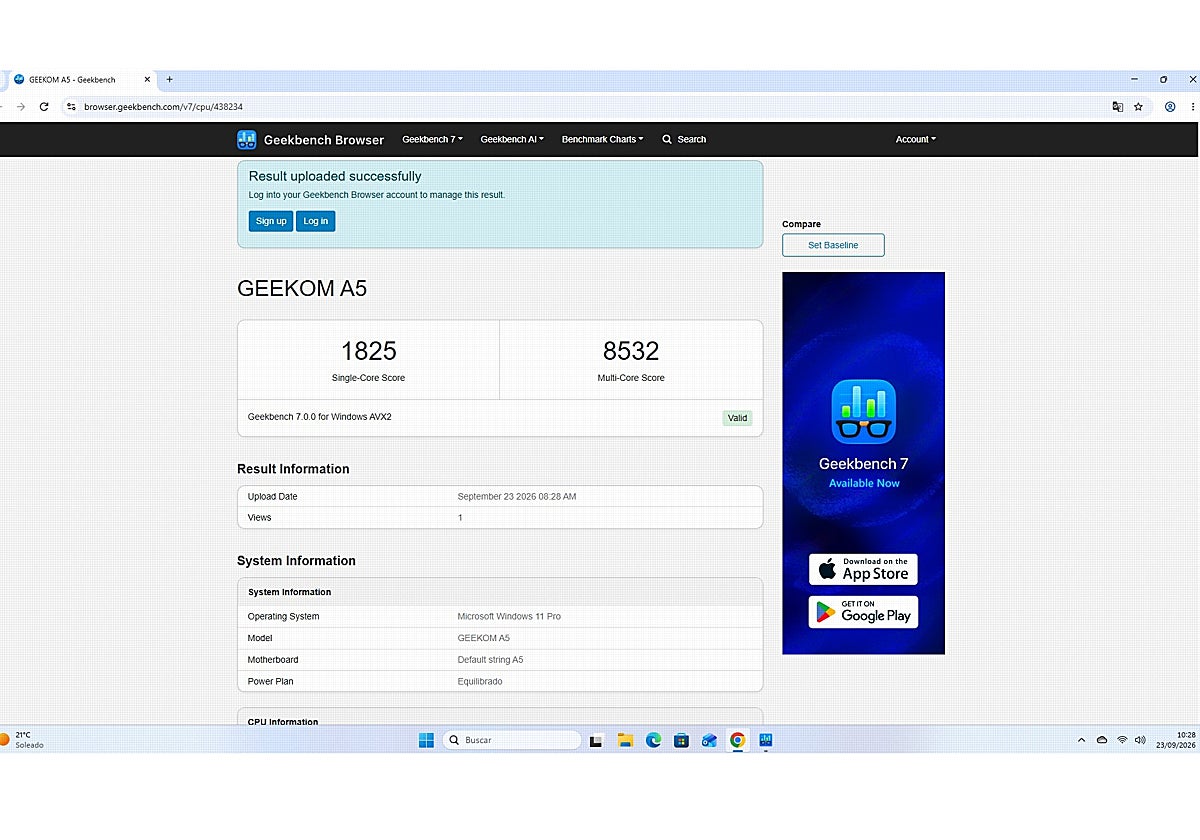Expand the Geekbench AI dropdown menu

[512, 140]
